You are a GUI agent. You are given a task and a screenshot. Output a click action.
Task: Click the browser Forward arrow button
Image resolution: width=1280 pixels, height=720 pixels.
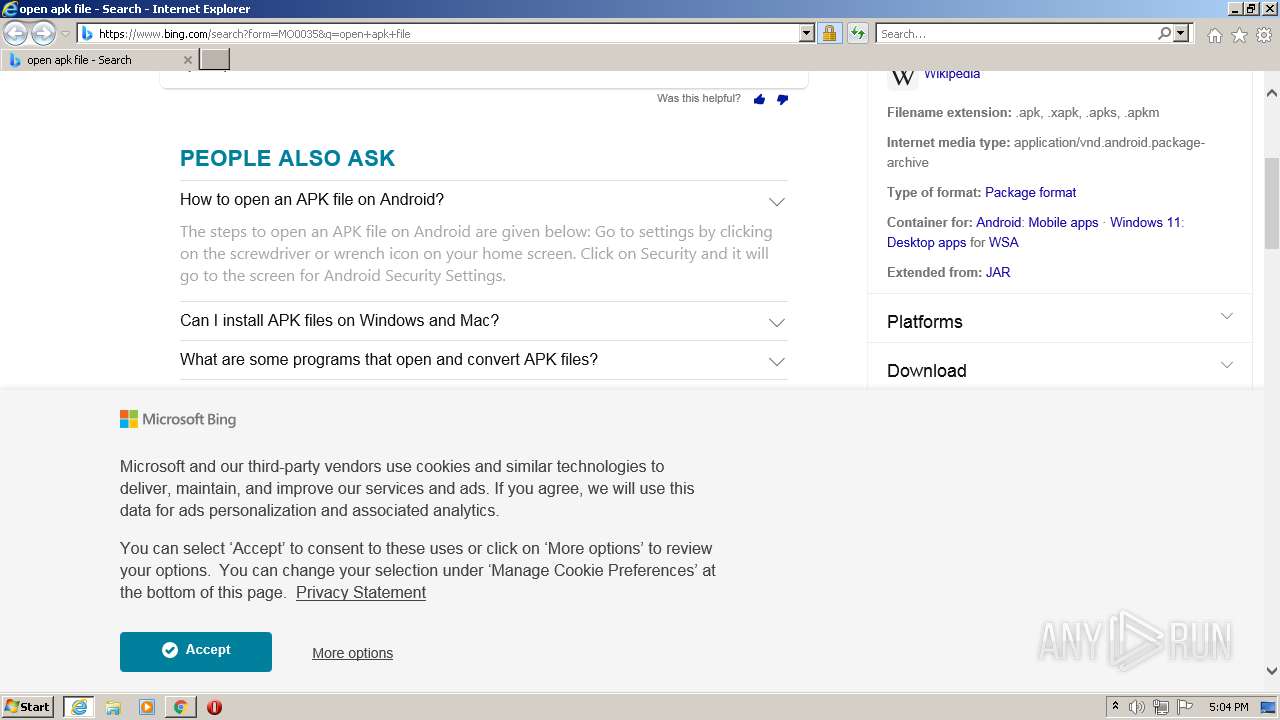click(x=43, y=34)
